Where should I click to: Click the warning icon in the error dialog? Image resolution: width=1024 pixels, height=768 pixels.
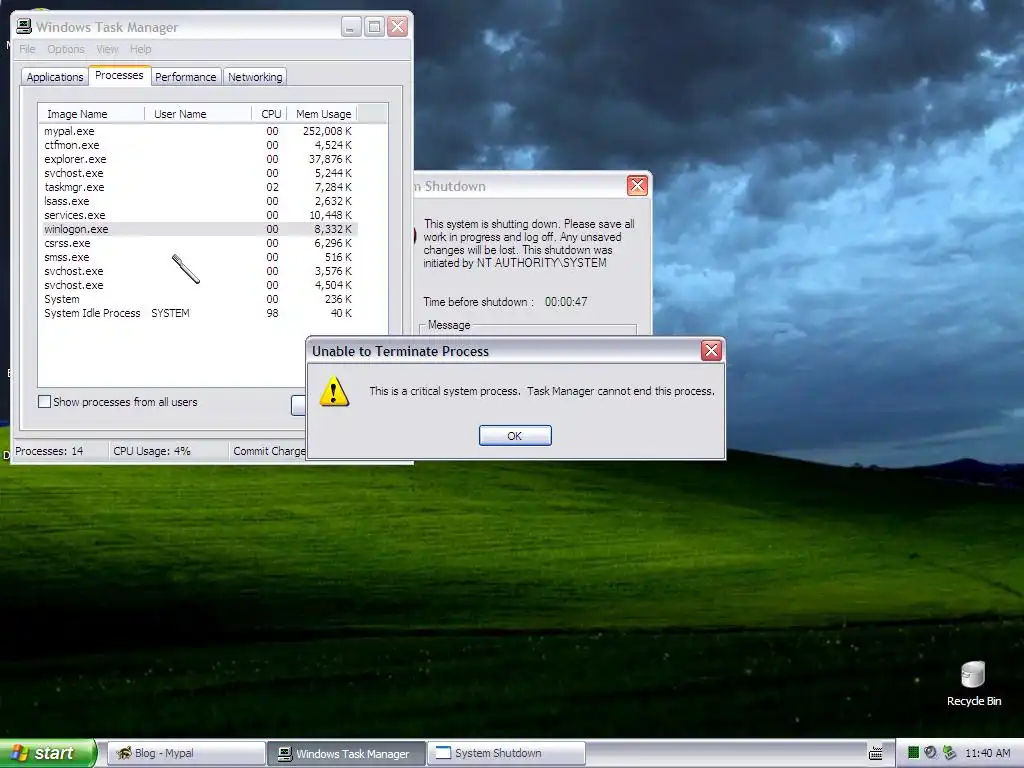[334, 391]
